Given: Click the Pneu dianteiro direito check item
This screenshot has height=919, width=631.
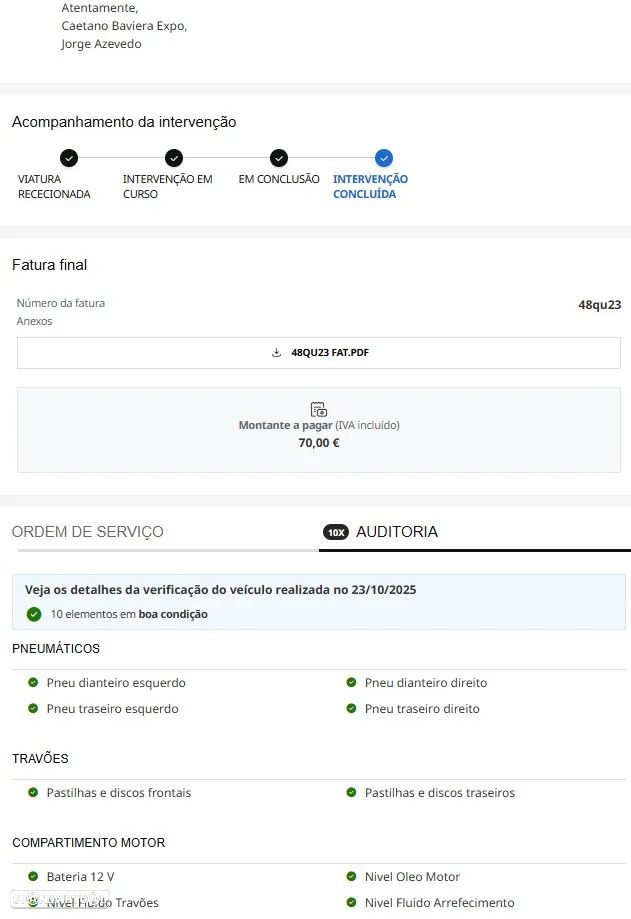Looking at the screenshot, I should (x=425, y=683).
